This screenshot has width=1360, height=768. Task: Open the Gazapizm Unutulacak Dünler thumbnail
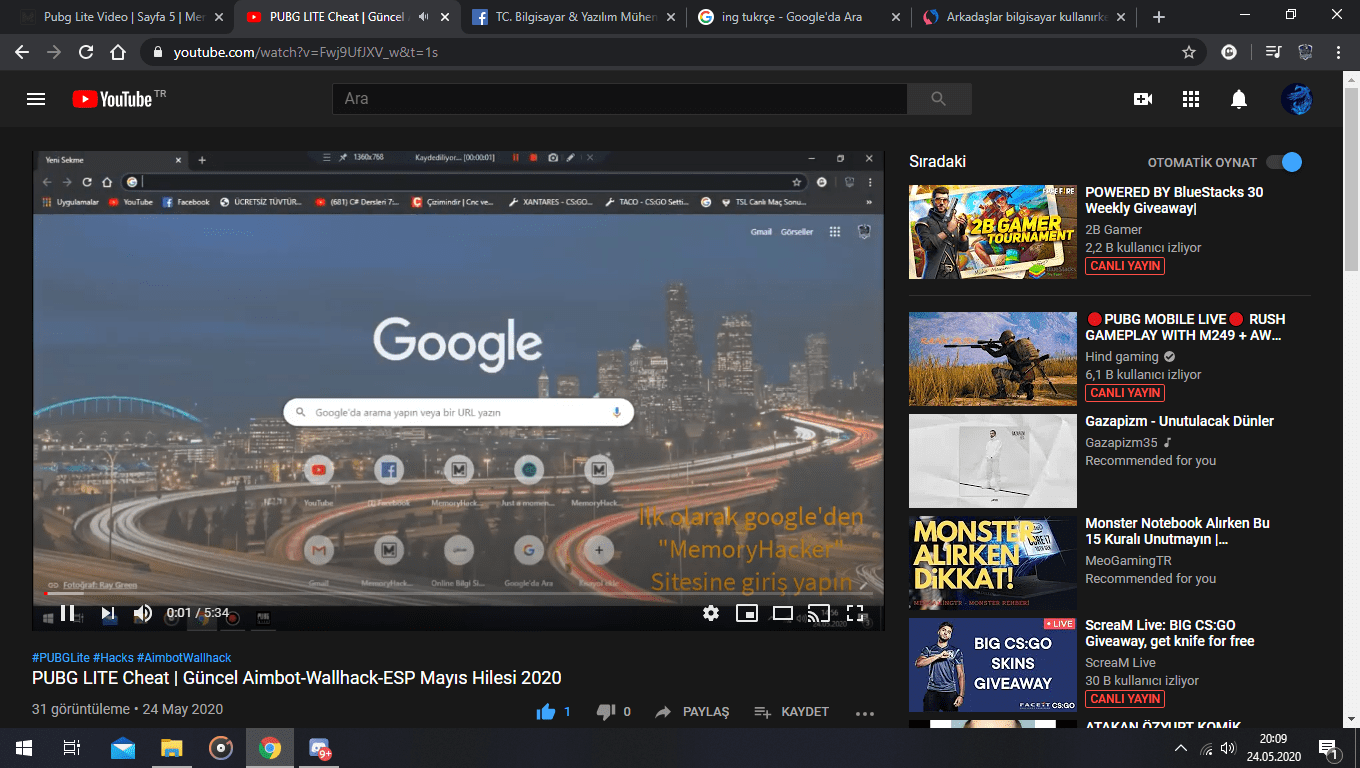click(x=993, y=461)
